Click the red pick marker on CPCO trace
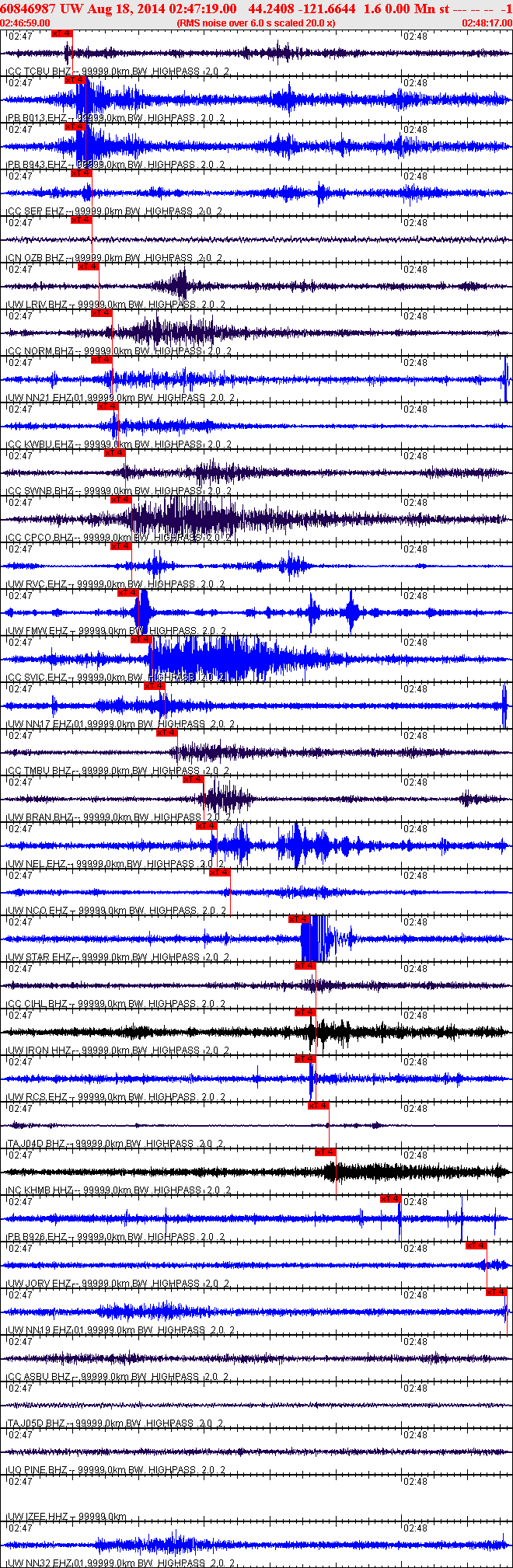Viewport: 513px width, 1568px height. [120, 500]
